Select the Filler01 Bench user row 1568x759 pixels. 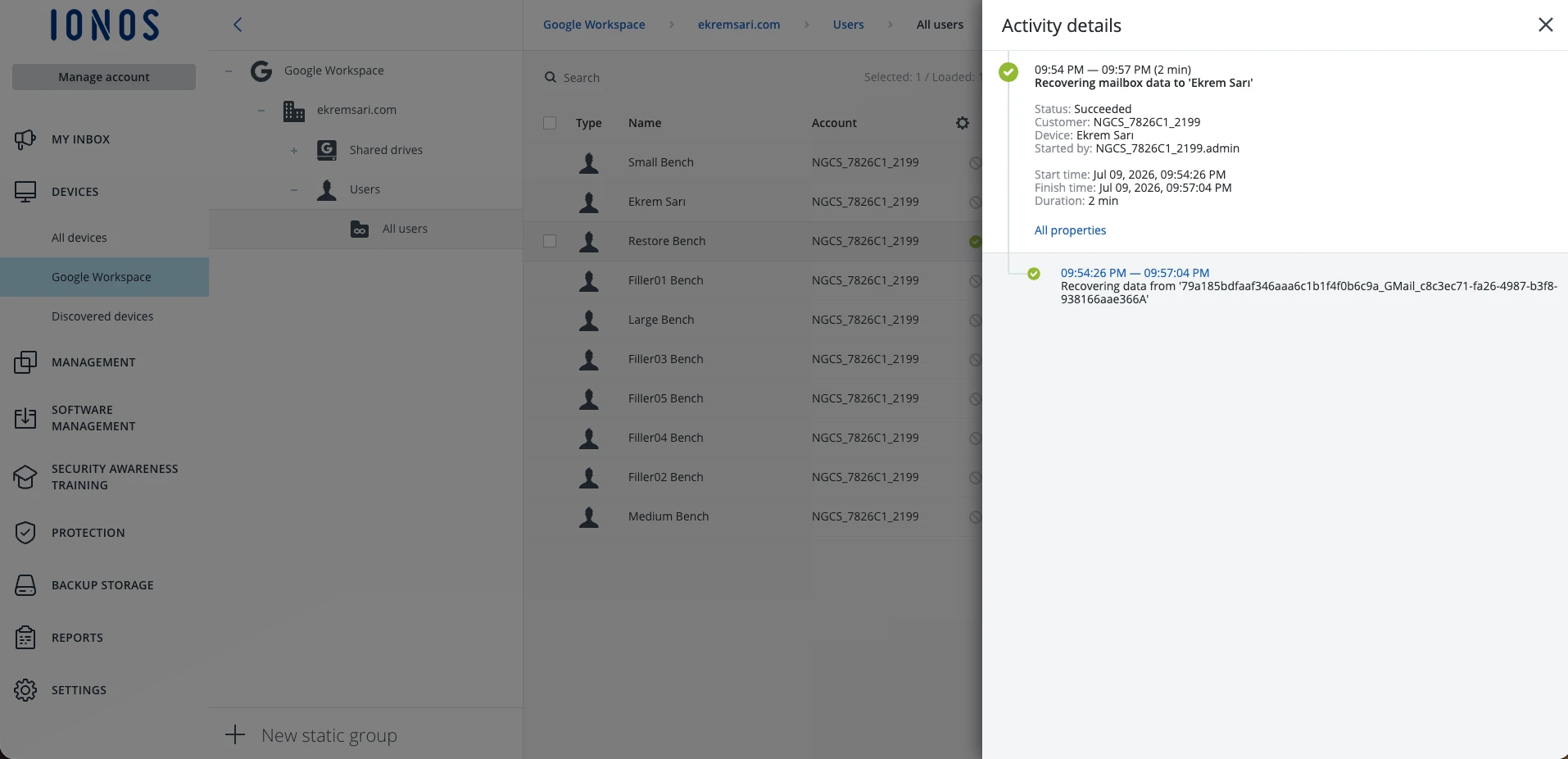click(x=752, y=280)
